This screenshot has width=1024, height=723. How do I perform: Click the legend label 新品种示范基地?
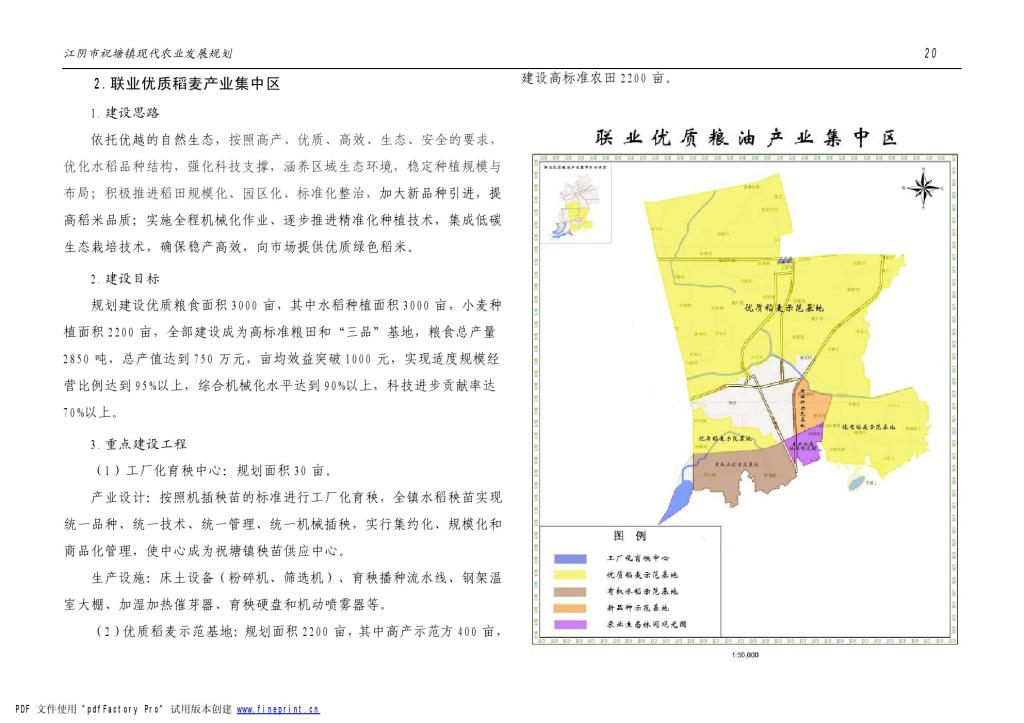pyautogui.click(x=638, y=607)
